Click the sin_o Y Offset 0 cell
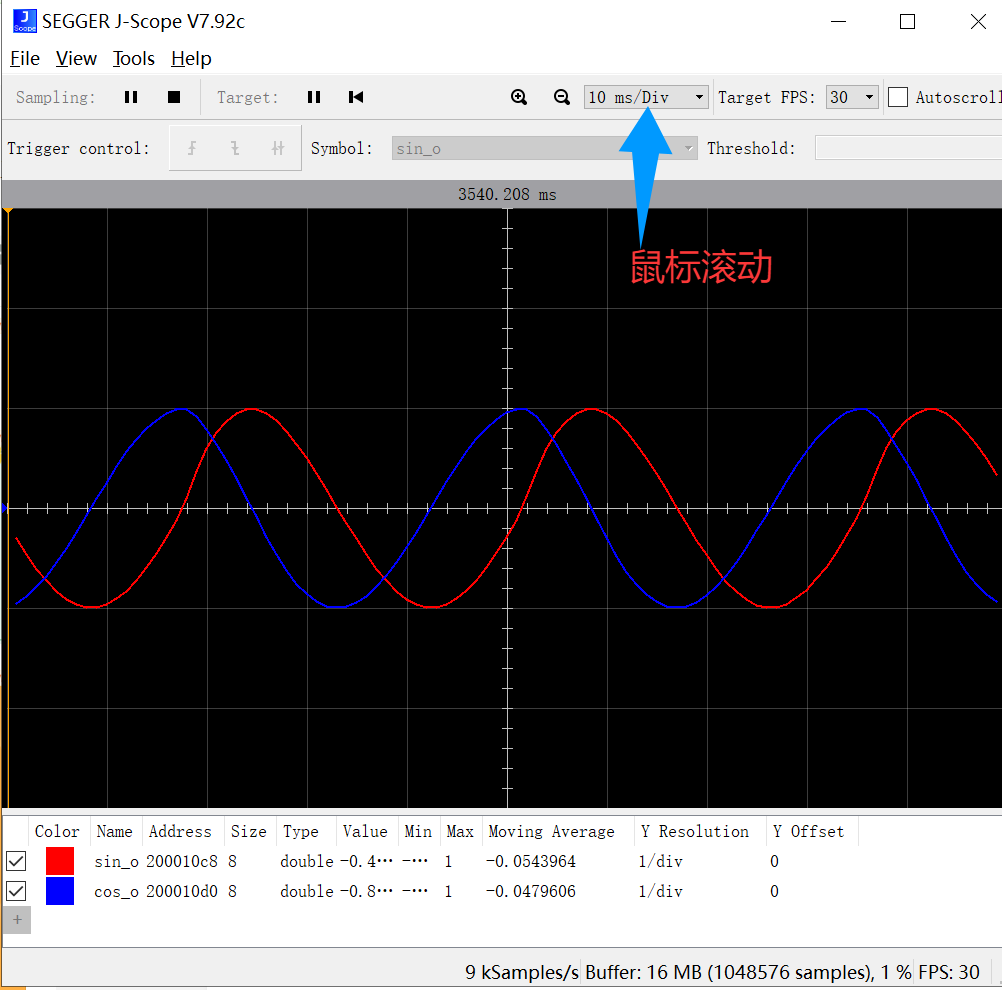 point(775,862)
